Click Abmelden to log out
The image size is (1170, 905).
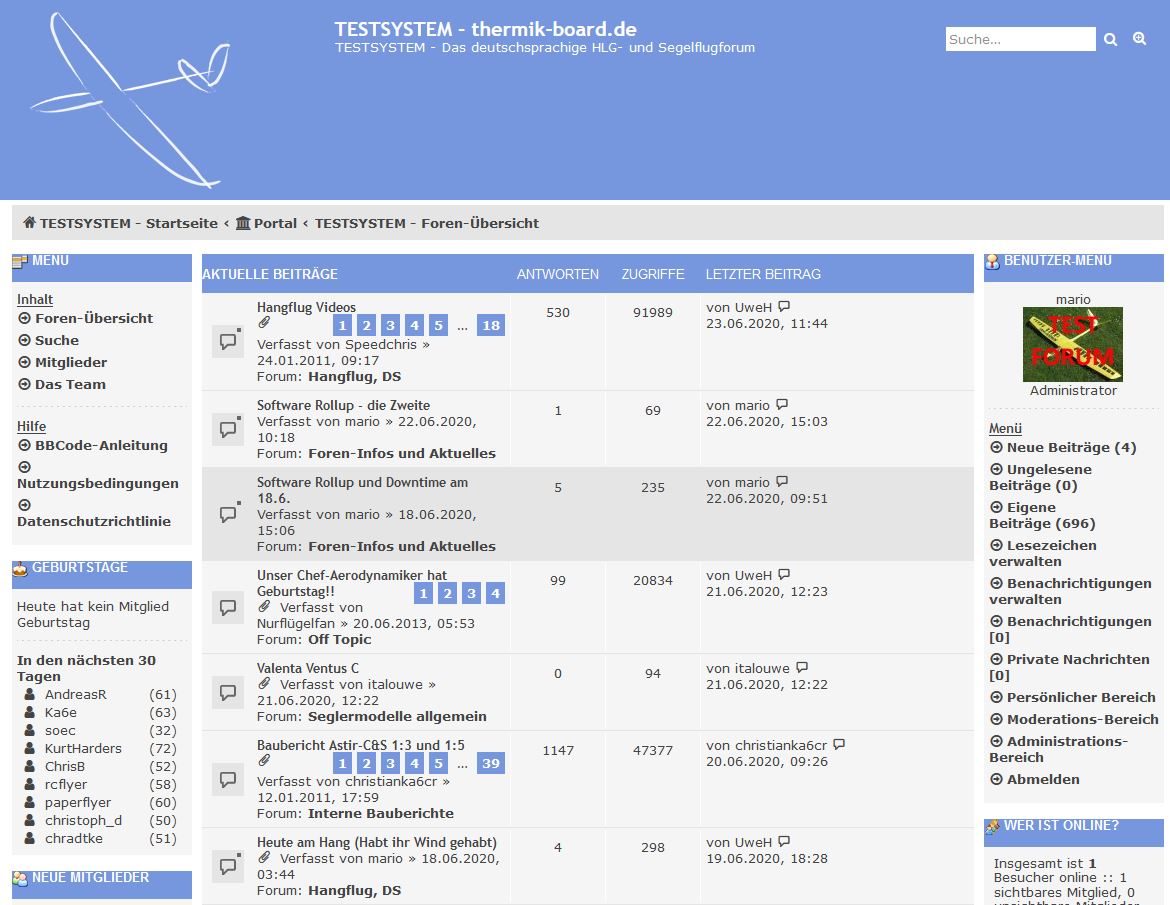1043,779
